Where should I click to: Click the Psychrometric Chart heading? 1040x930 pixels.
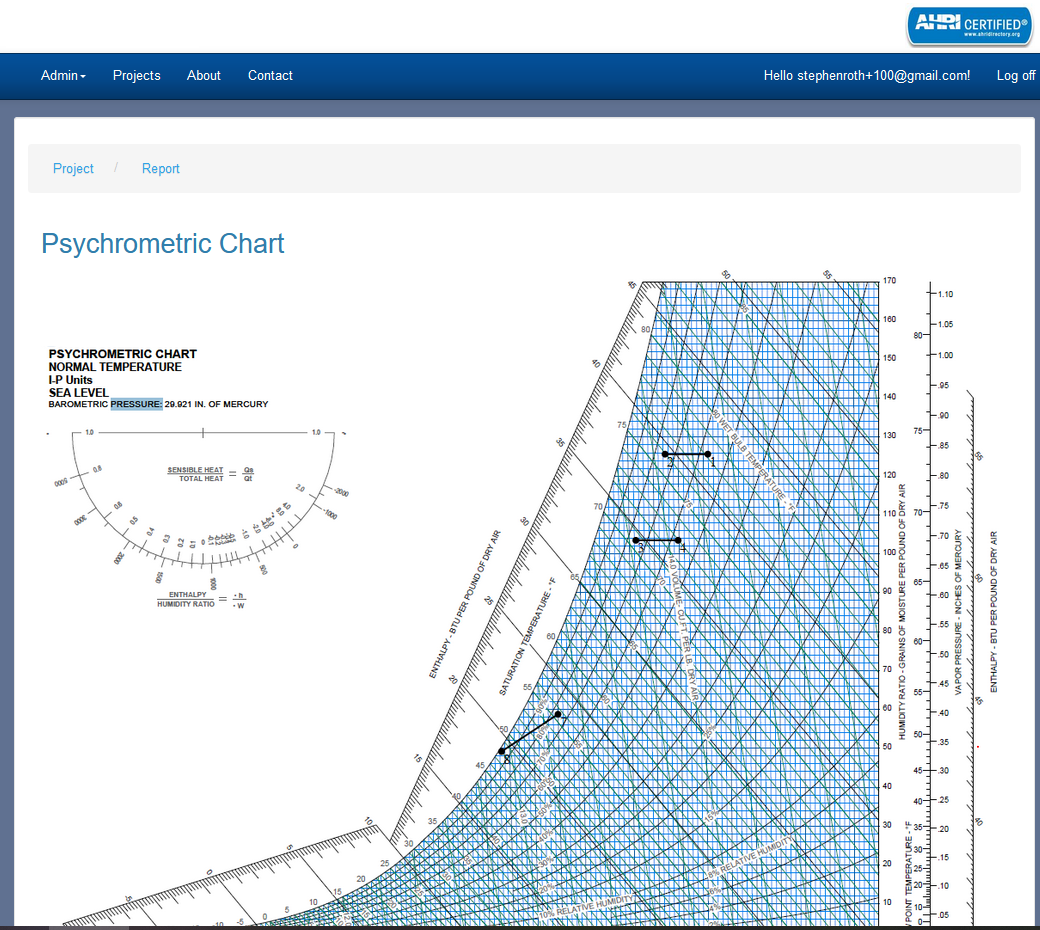click(x=162, y=243)
